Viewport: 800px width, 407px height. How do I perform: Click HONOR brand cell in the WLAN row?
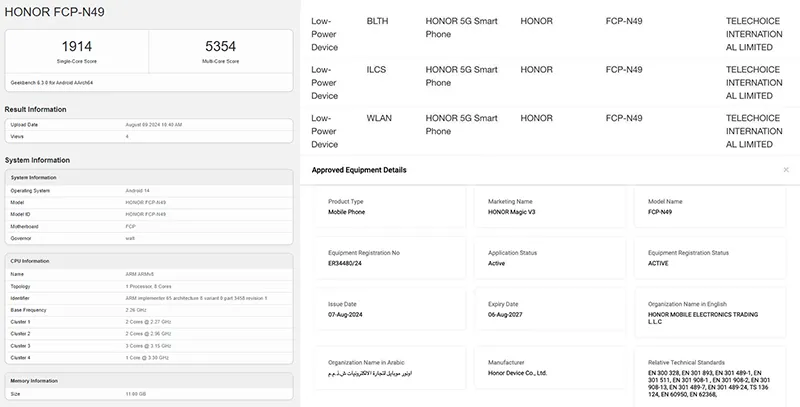536,118
